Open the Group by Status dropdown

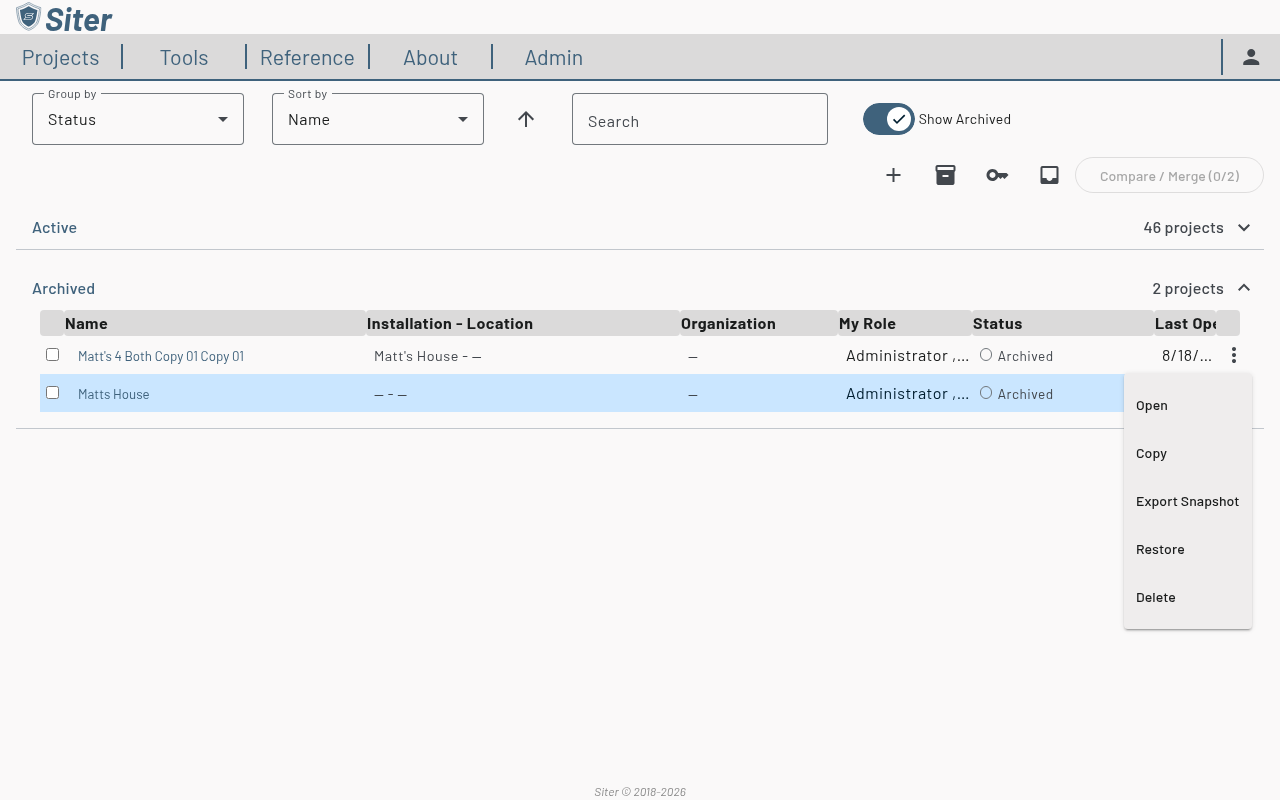138,119
